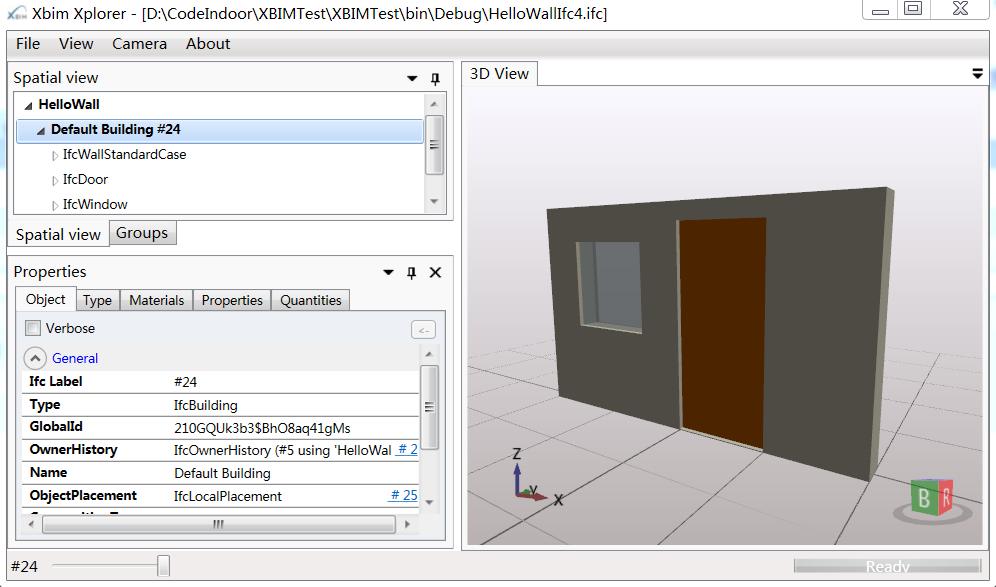Click the properties horizontal scrollbar thumb
The width and height of the screenshot is (996, 587).
coord(219,525)
